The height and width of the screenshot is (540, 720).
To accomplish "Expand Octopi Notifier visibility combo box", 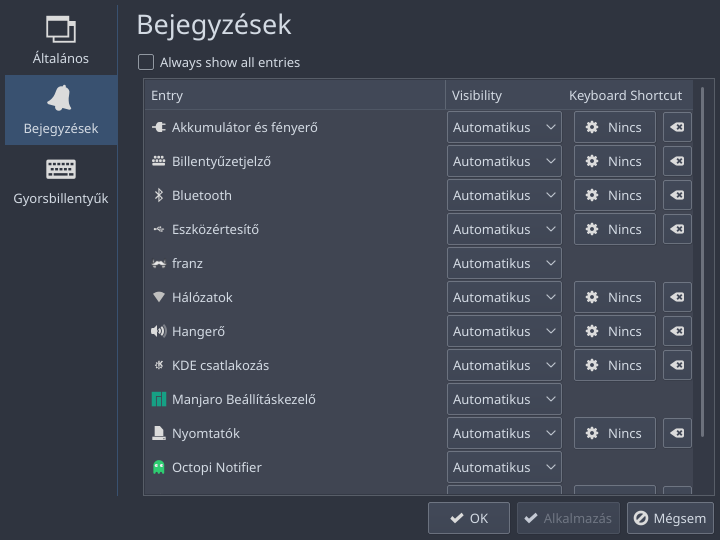I will [x=504, y=467].
